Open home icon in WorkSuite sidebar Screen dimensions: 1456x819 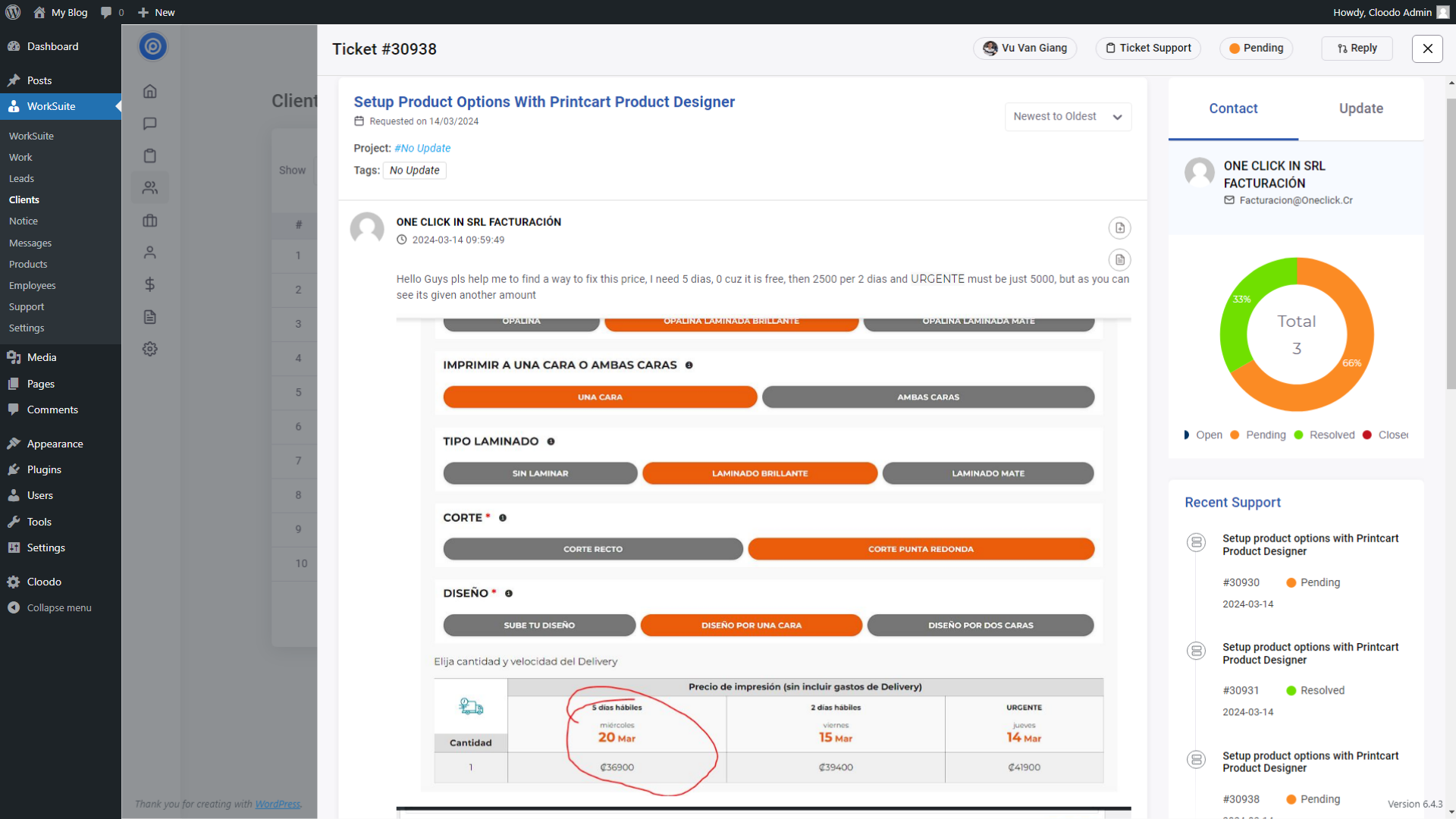(150, 91)
